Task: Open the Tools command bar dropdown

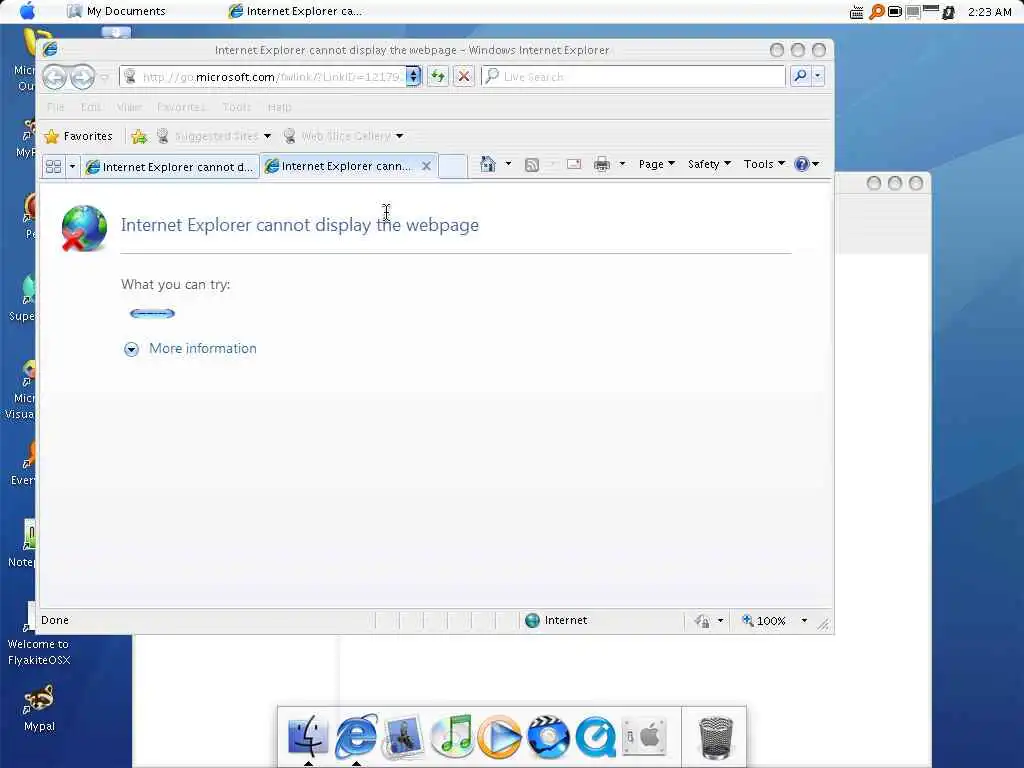Action: (764, 164)
